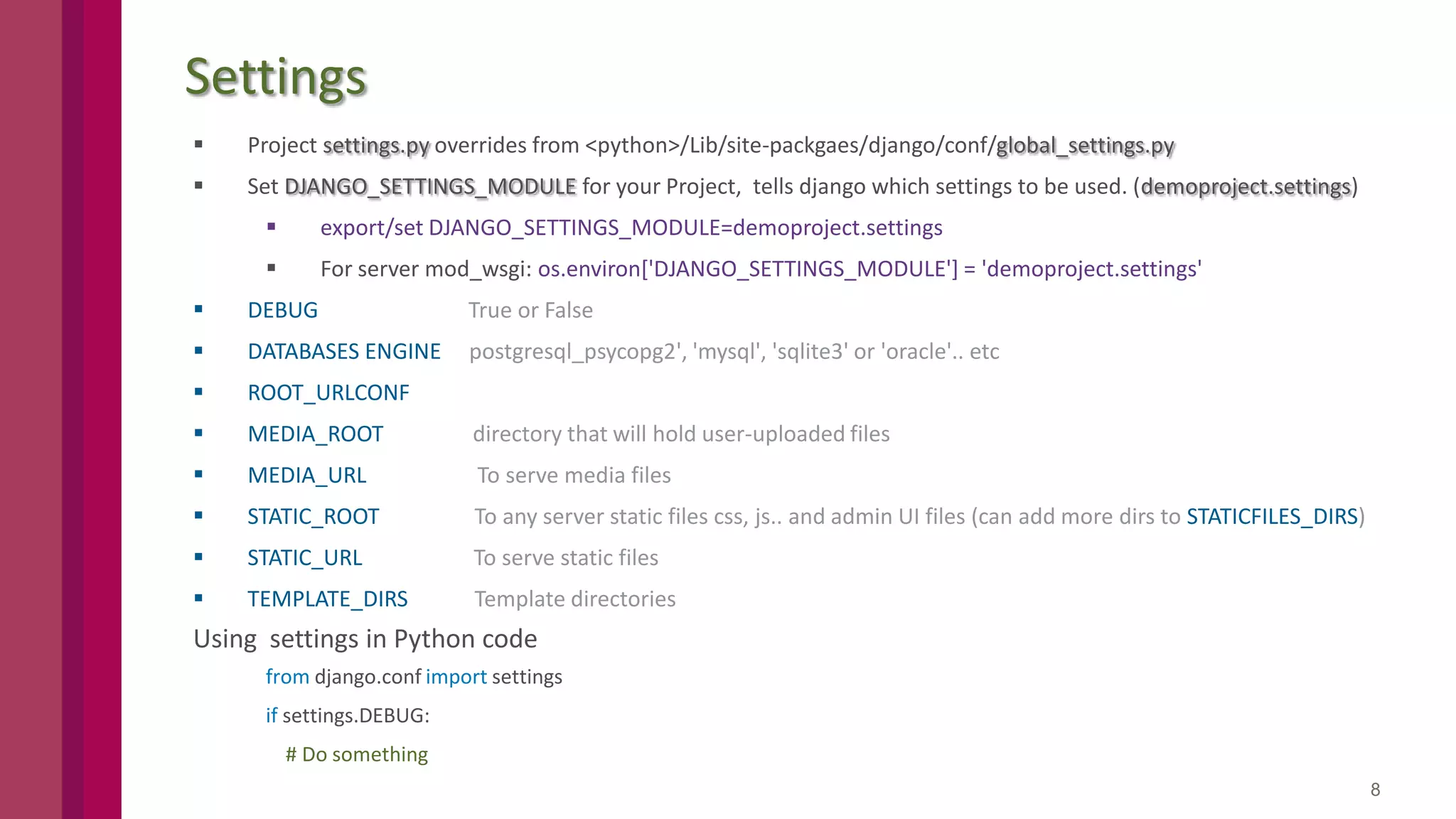Select the MEDIA_URL label
This screenshot has width=1456, height=819.
pyautogui.click(x=307, y=475)
